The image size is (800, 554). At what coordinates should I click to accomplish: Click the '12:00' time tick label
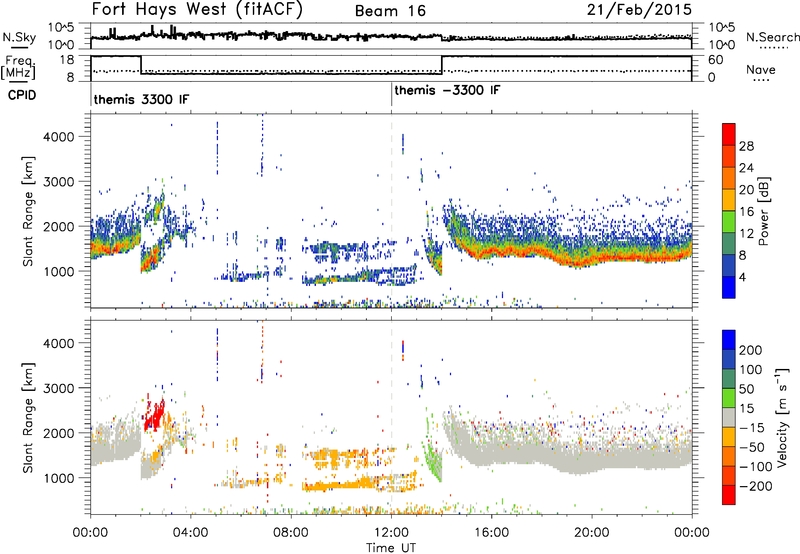[391, 533]
